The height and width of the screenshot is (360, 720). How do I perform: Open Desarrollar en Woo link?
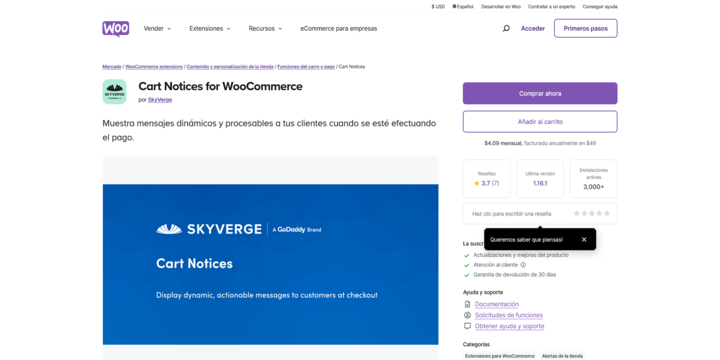tap(501, 7)
